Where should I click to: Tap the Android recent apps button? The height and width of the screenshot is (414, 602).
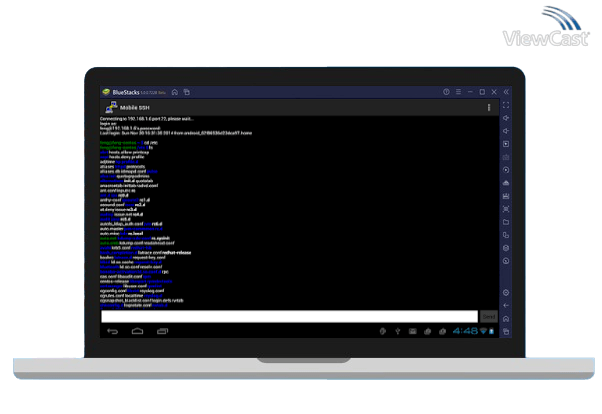tap(163, 331)
